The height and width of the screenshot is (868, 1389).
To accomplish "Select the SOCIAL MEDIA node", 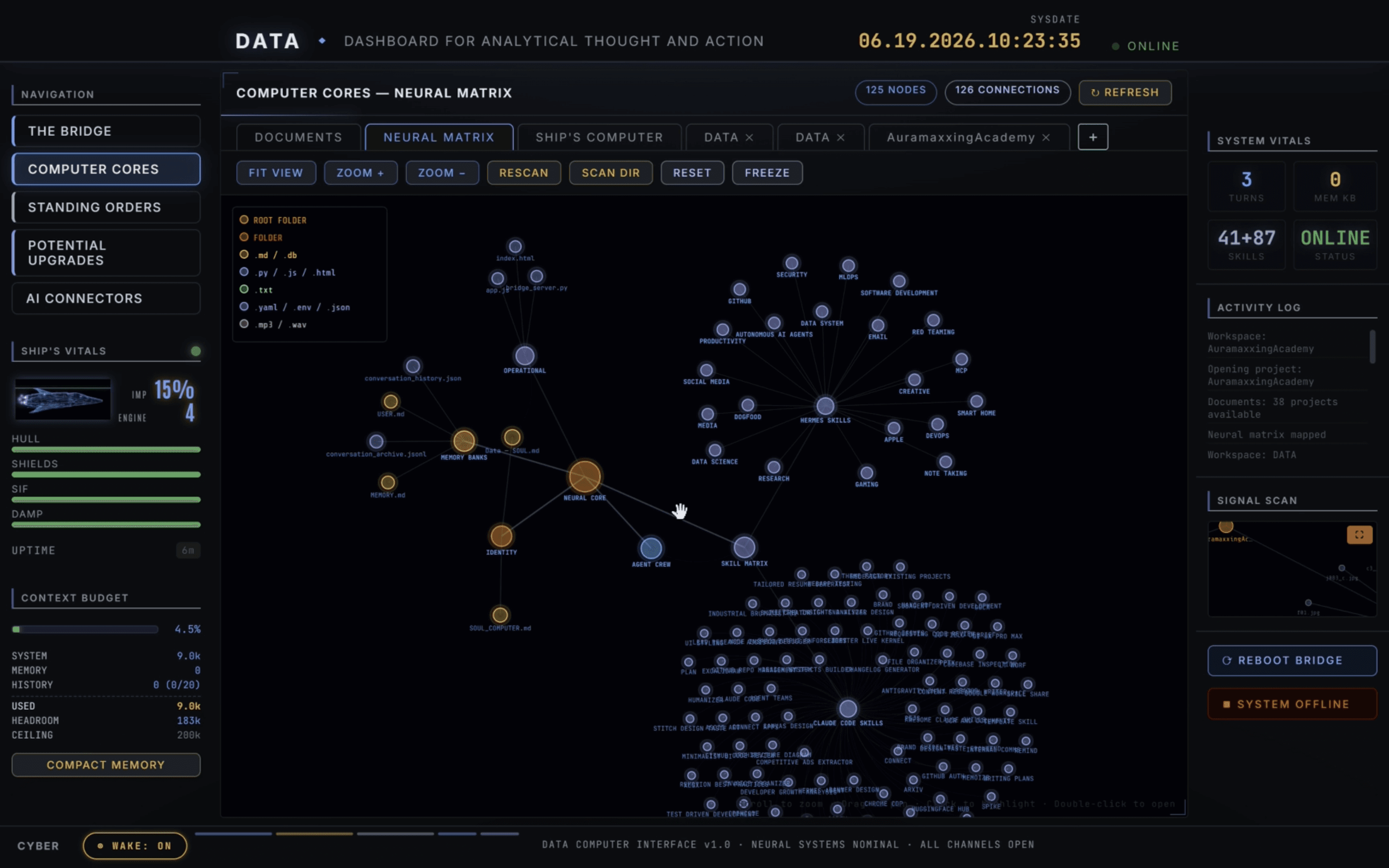I will pyautogui.click(x=707, y=370).
